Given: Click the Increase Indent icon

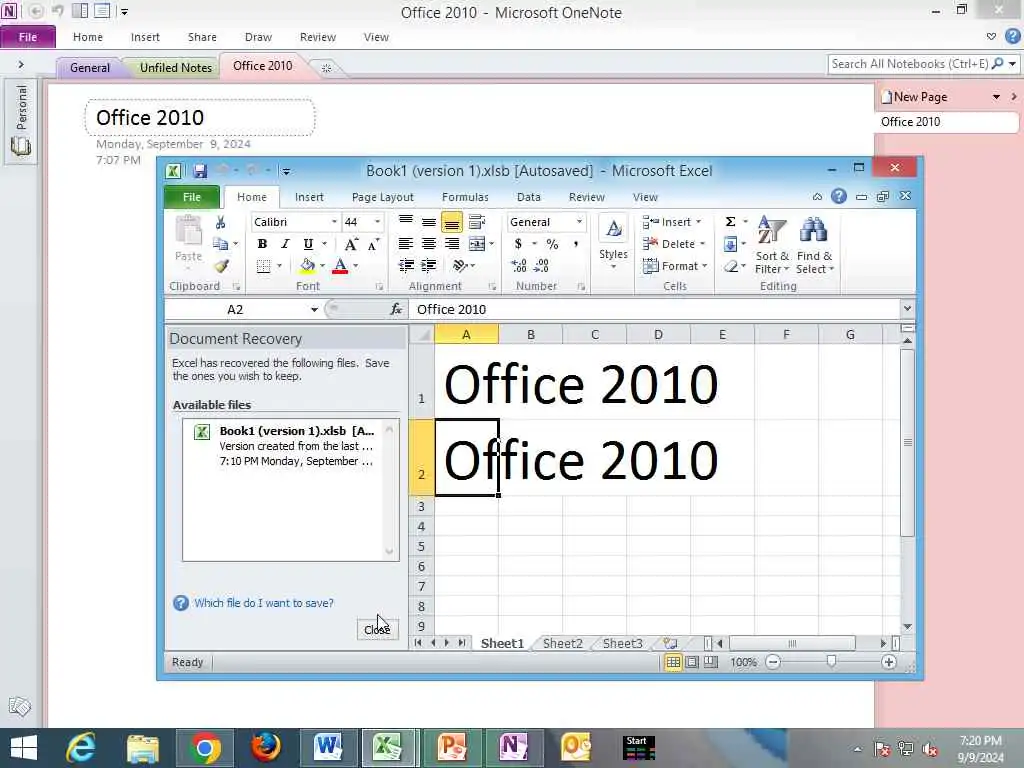Looking at the screenshot, I should (428, 265).
